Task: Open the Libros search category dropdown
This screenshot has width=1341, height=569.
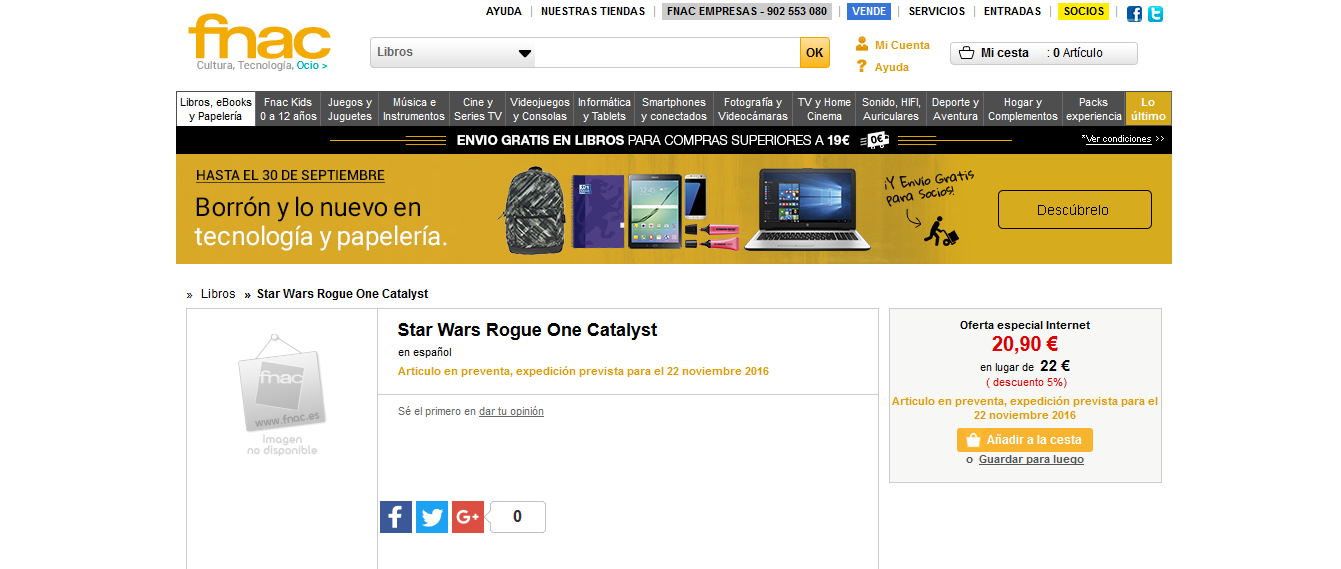Action: 453,52
